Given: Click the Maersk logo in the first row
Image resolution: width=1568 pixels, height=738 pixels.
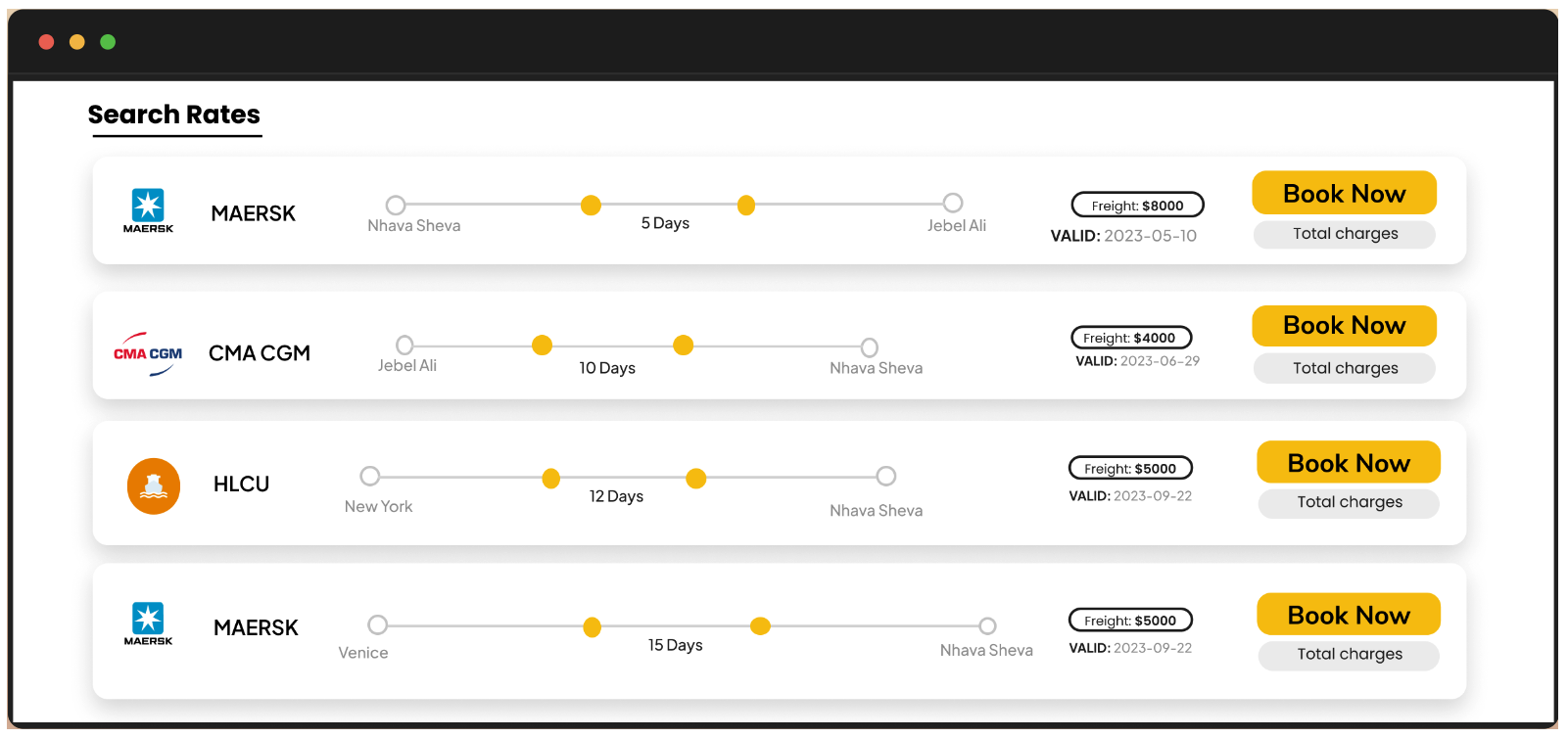Looking at the screenshot, I should 148,210.
